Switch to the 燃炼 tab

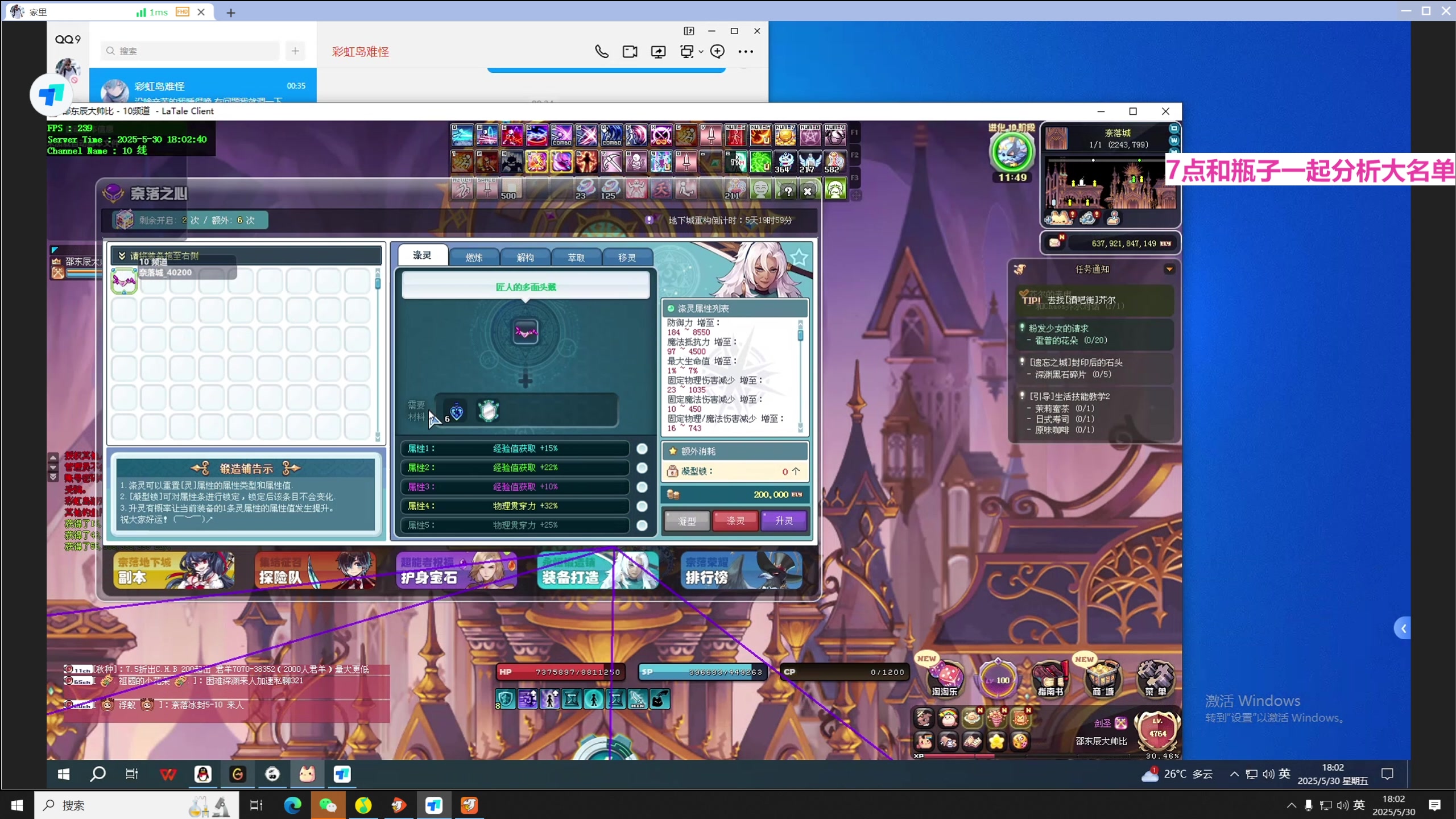pyautogui.click(x=474, y=258)
